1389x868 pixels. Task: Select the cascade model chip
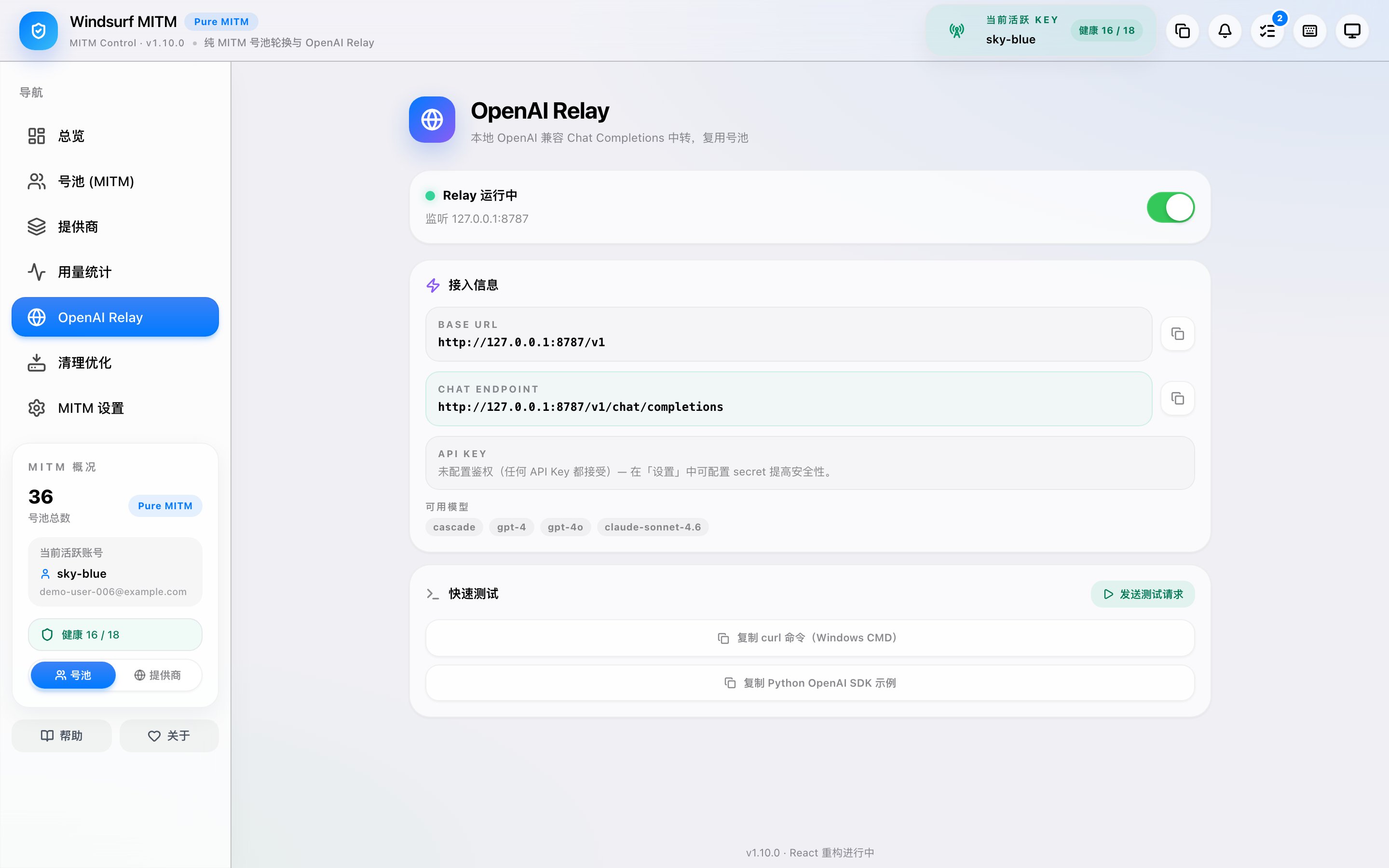(x=454, y=527)
